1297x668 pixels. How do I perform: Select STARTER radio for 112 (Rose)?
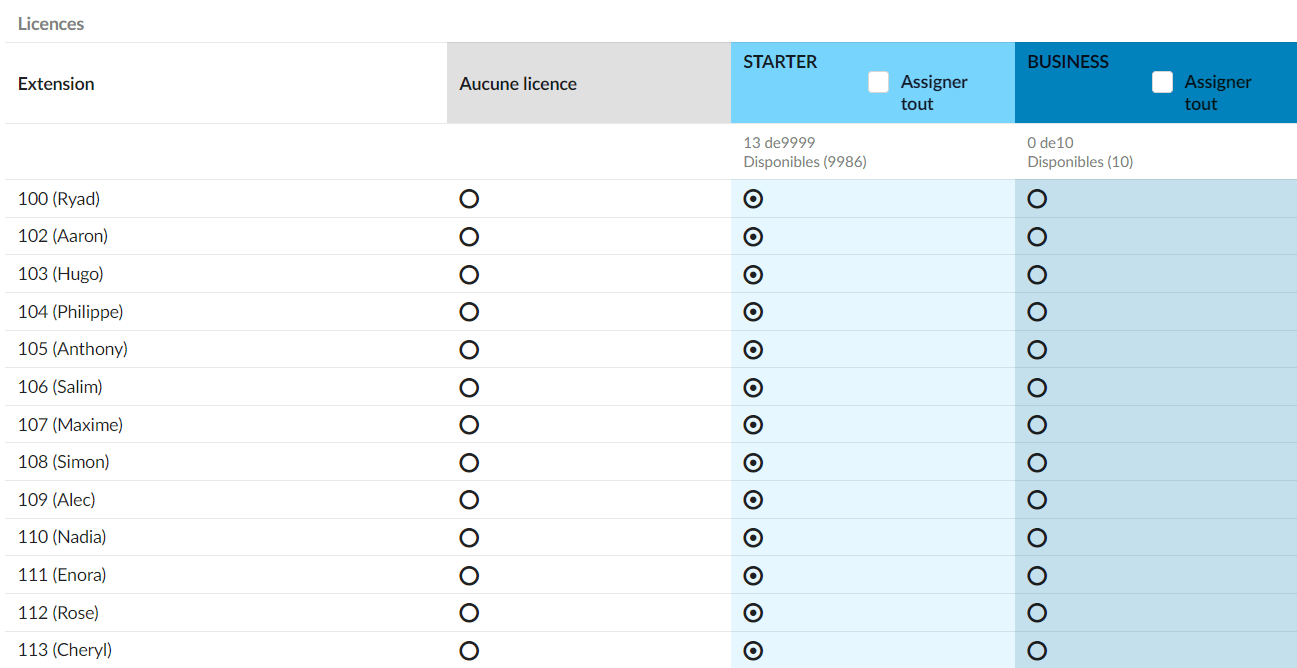click(754, 613)
